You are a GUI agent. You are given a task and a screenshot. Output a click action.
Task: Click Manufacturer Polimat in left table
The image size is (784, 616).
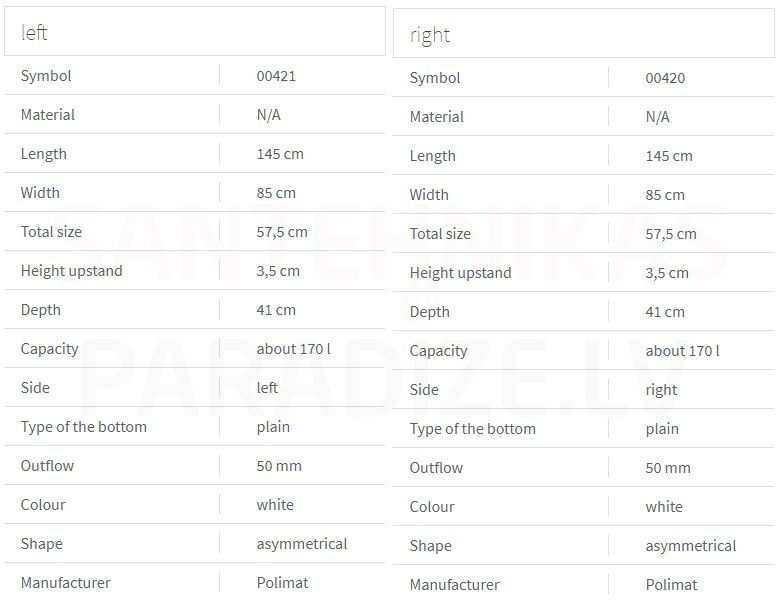[x=282, y=583]
